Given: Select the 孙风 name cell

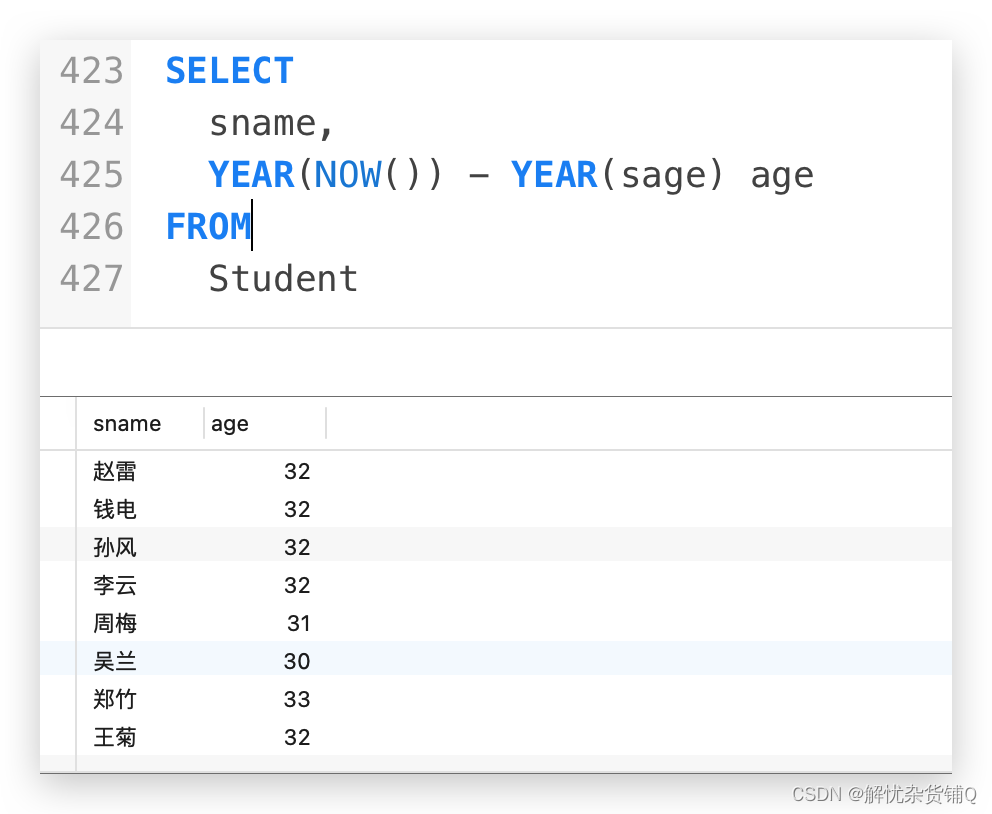Looking at the screenshot, I should tap(115, 547).
